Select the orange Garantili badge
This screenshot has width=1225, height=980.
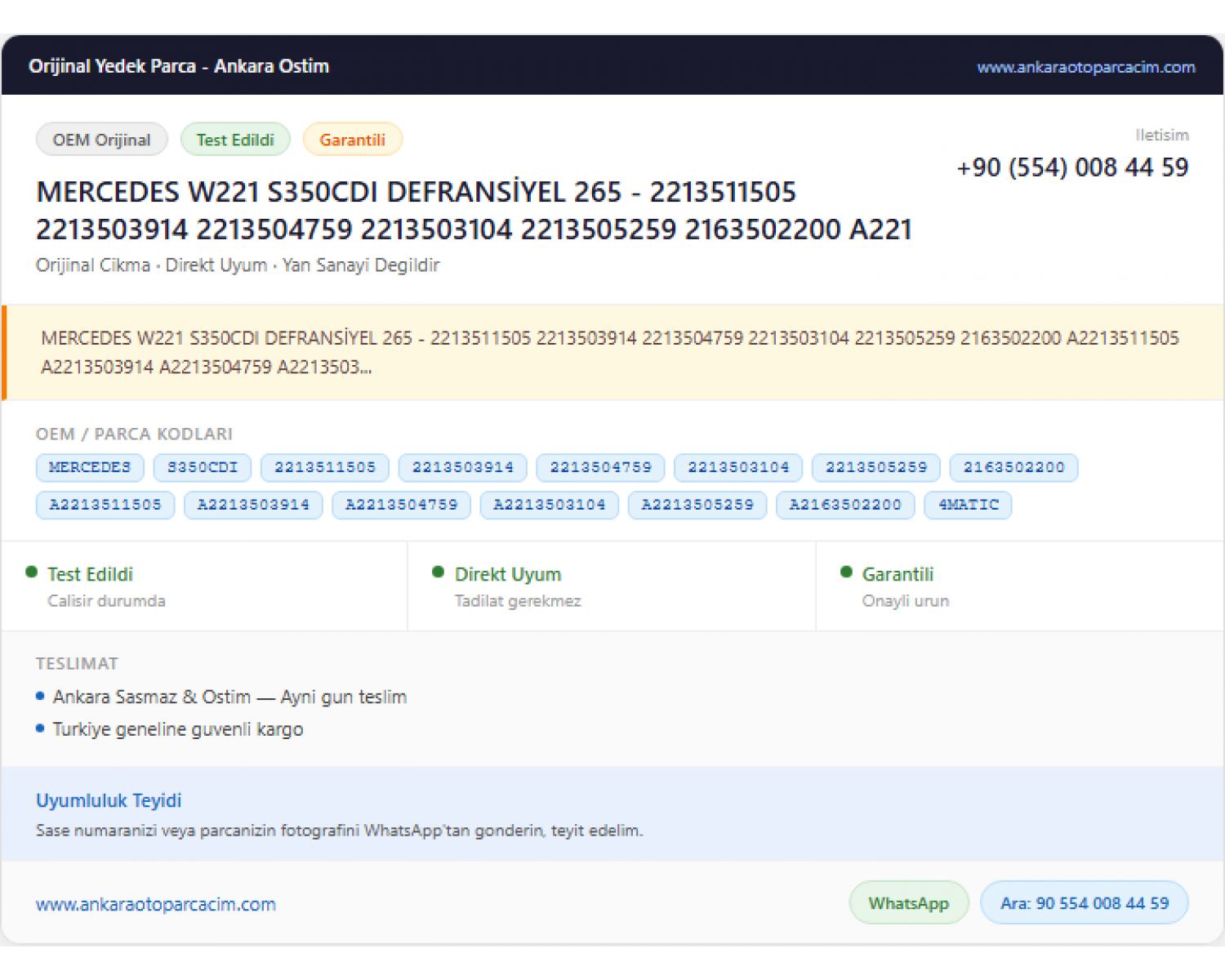coord(352,140)
